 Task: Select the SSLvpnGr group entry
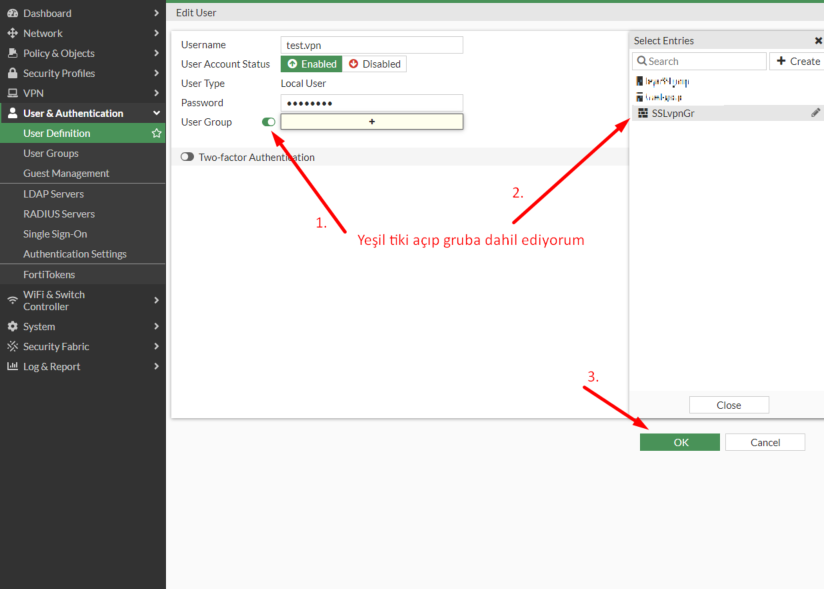pos(672,113)
